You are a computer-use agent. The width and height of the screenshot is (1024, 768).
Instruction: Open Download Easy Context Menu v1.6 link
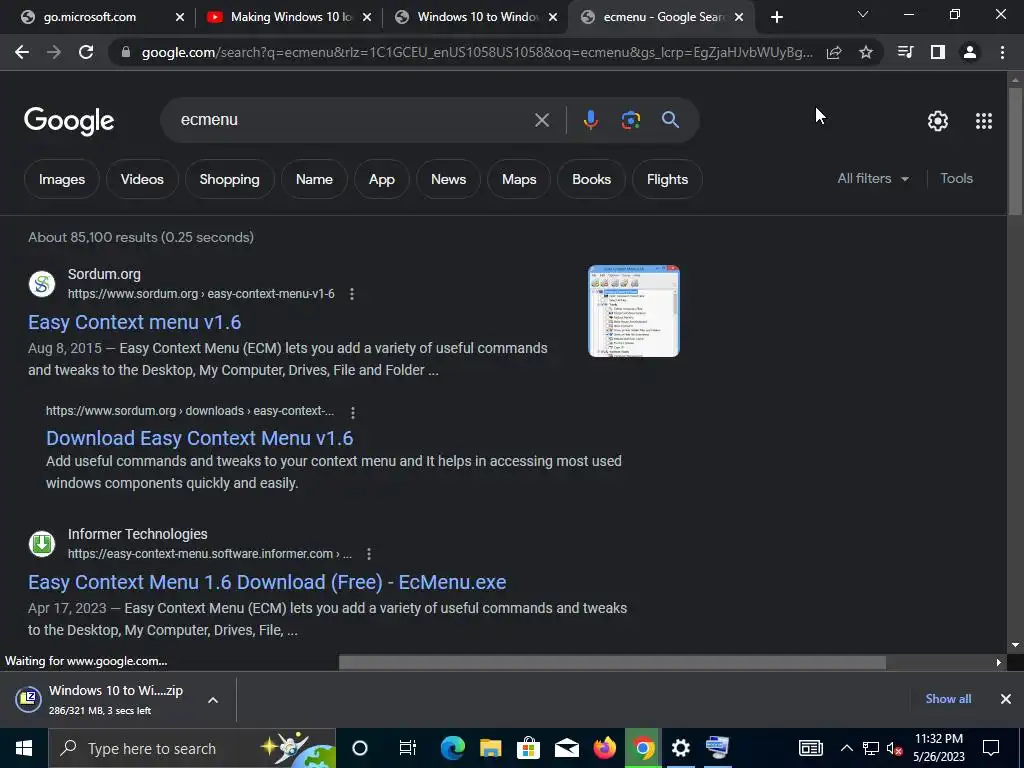[x=200, y=438]
